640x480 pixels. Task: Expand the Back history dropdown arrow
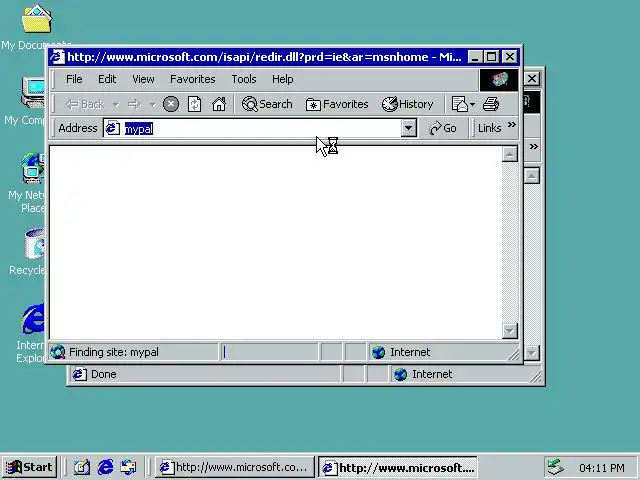(116, 105)
